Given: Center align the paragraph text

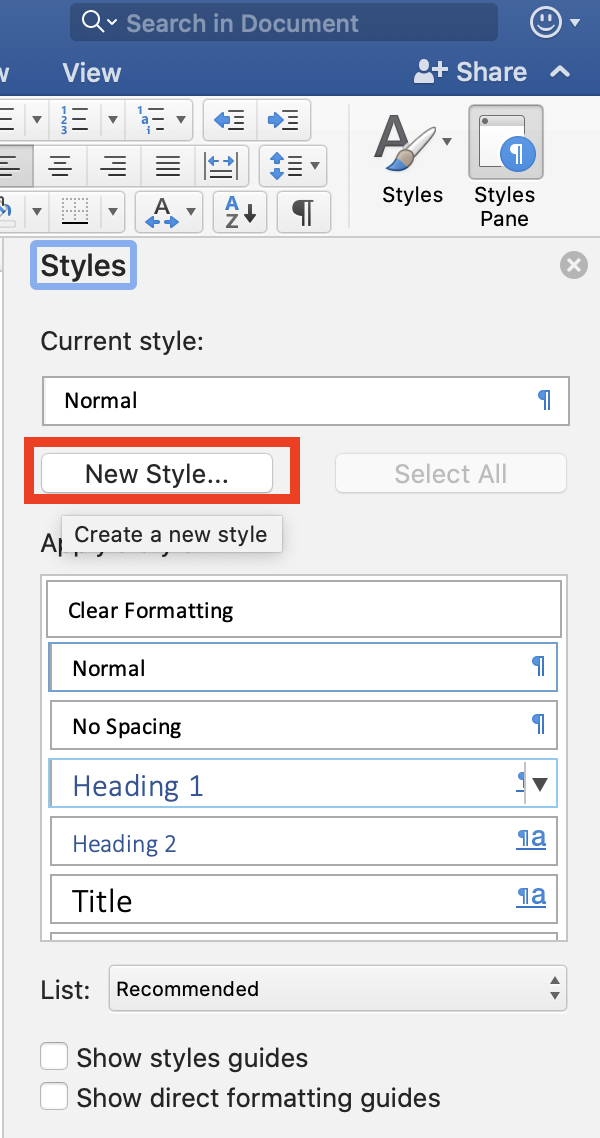Looking at the screenshot, I should [x=61, y=166].
